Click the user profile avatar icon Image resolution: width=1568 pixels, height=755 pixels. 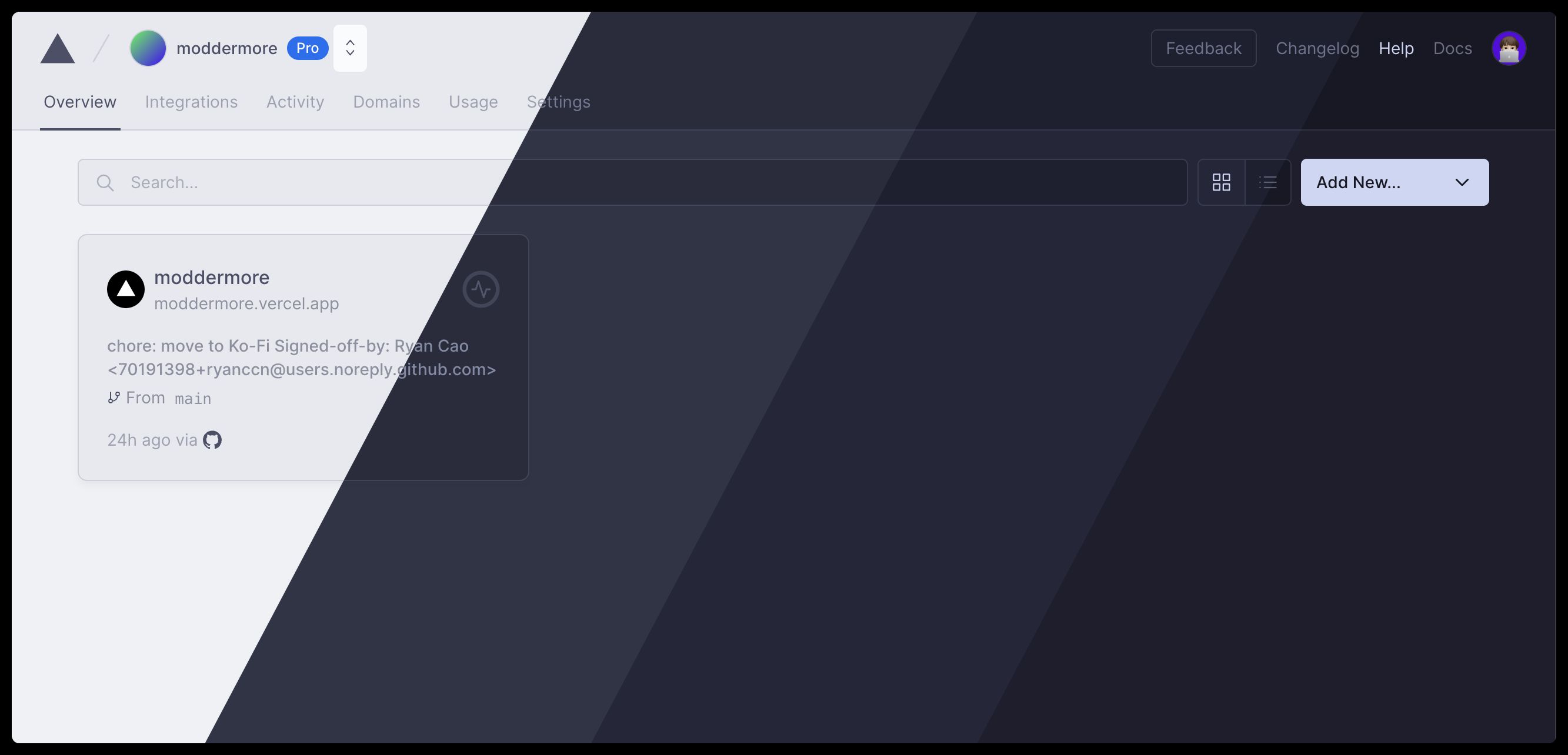click(1509, 48)
